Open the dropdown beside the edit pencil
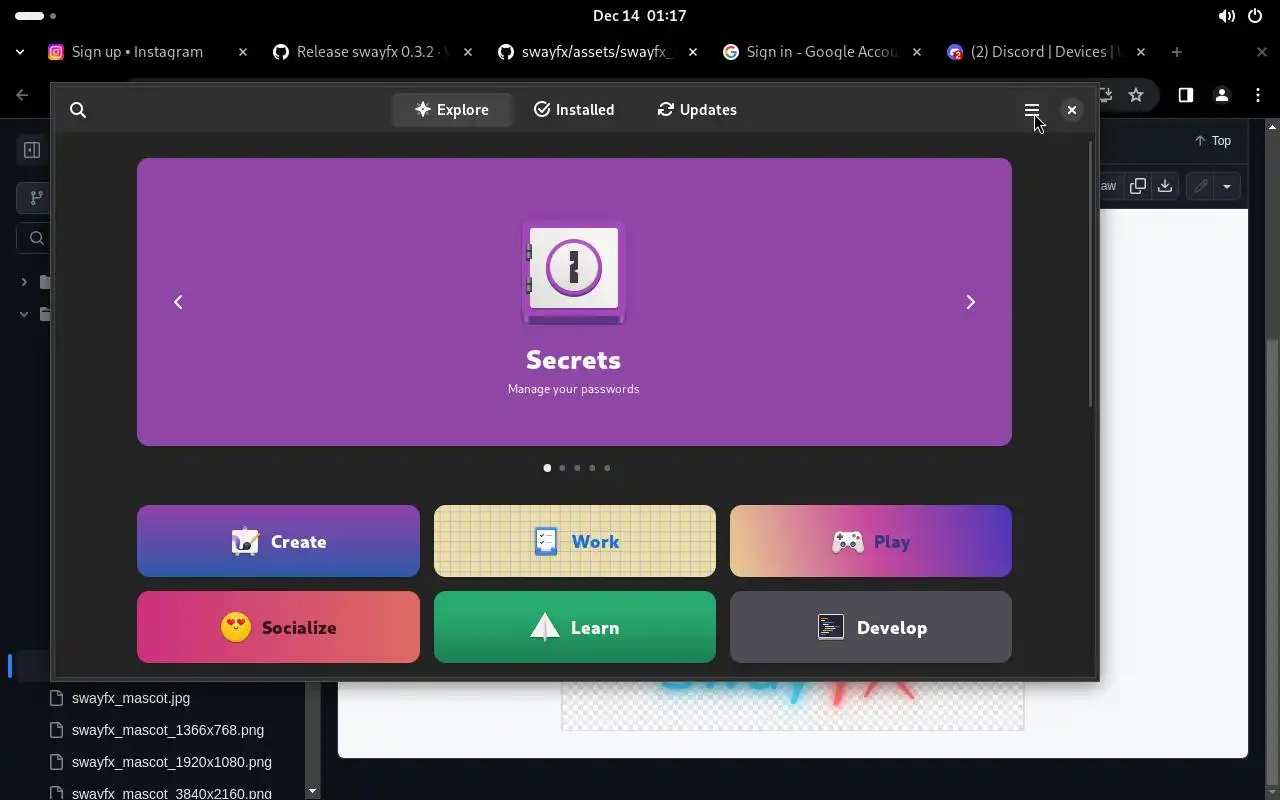1280x800 pixels. coord(1227,186)
